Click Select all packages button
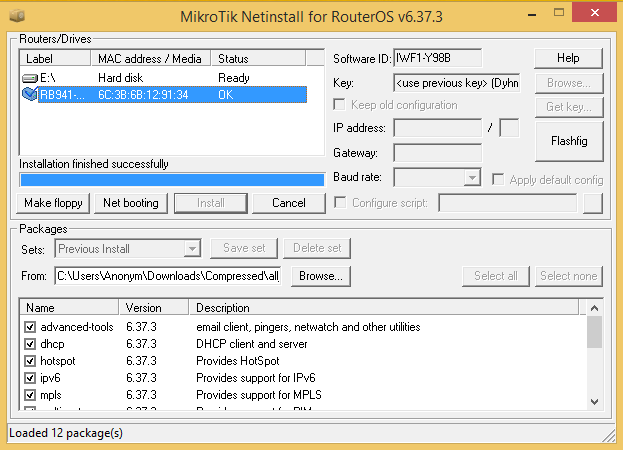The image size is (623, 450). tap(496, 276)
